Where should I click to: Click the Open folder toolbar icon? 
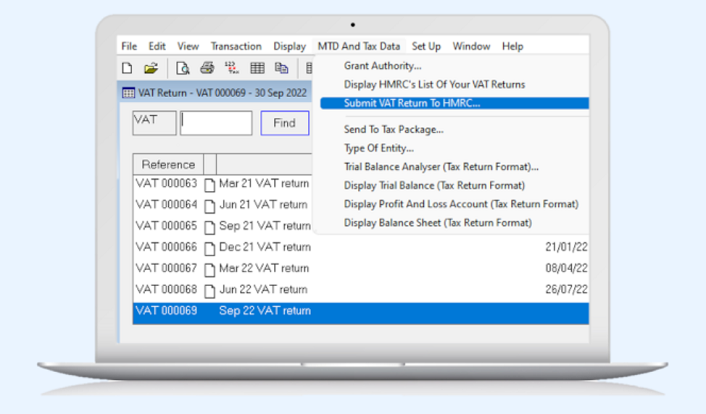click(151, 68)
